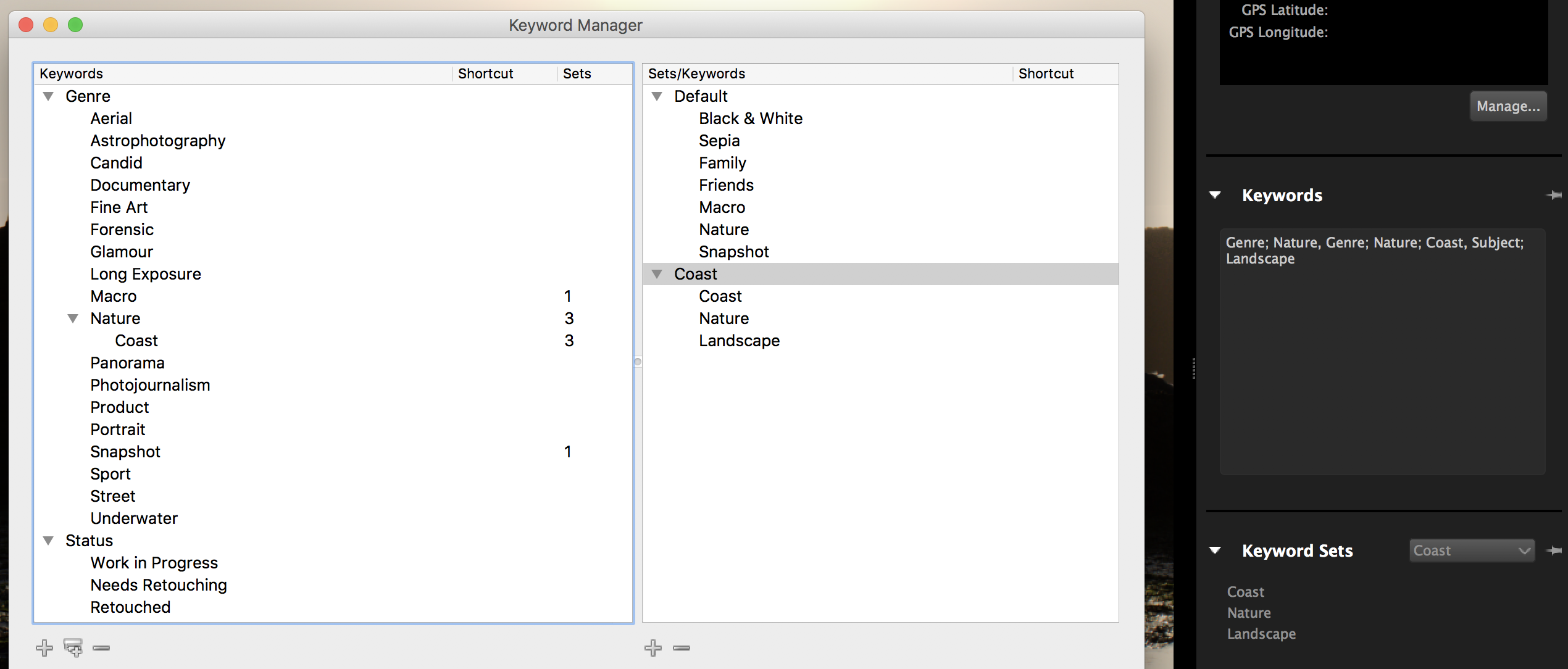Click Landscape in Keyword Sets panel
This screenshot has width=1568, height=669.
click(x=1261, y=634)
